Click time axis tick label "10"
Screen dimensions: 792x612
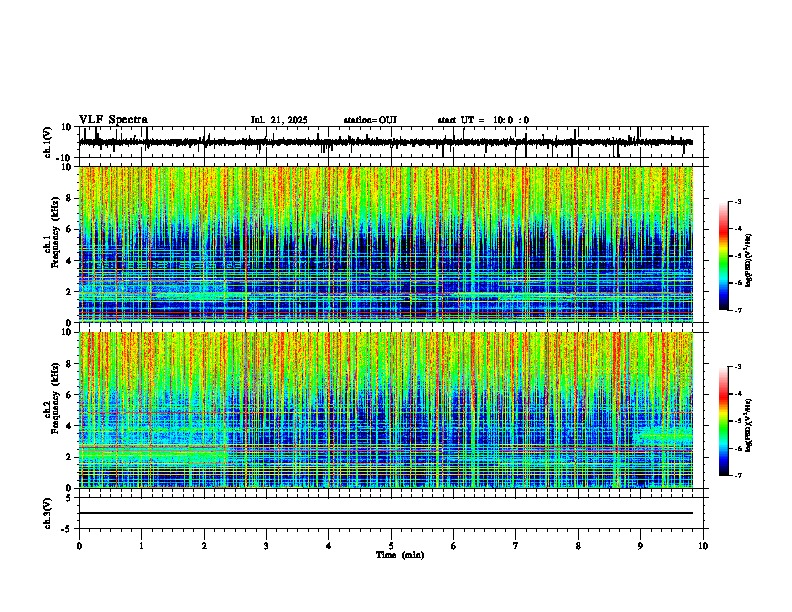[x=703, y=546]
